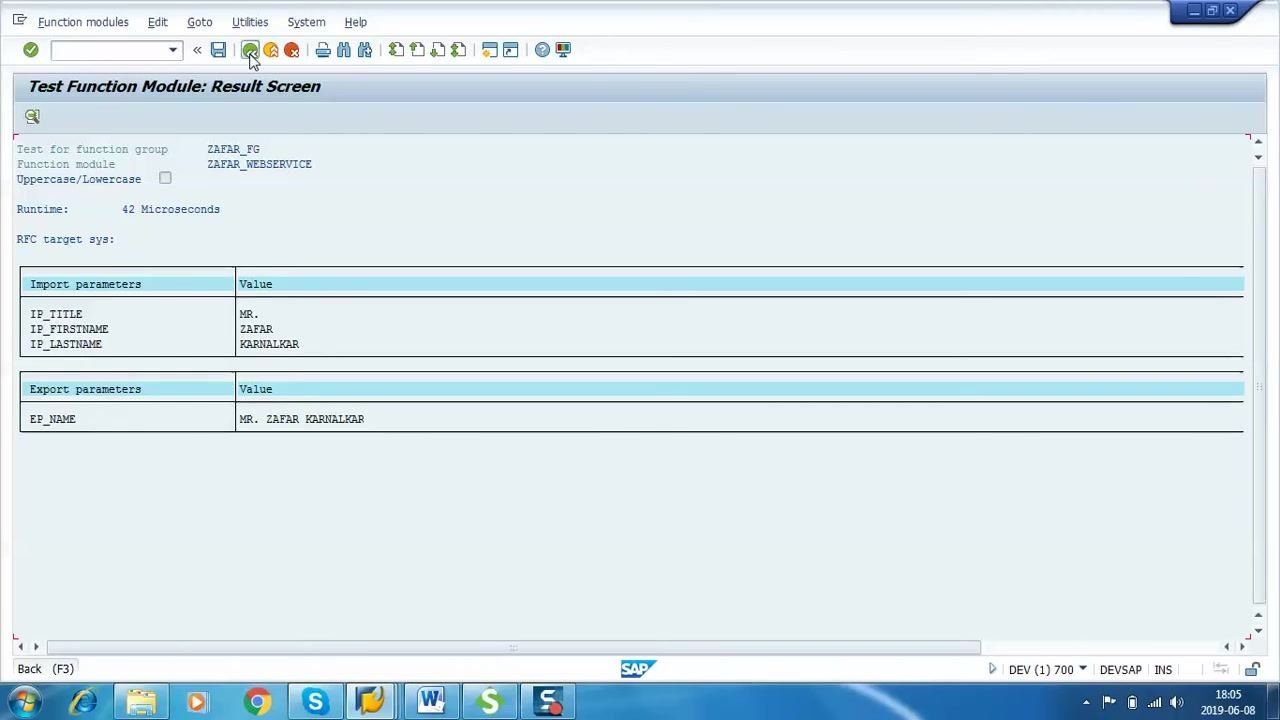Click the IP_LASTNAME parameter name
1280x720 pixels.
click(x=66, y=344)
